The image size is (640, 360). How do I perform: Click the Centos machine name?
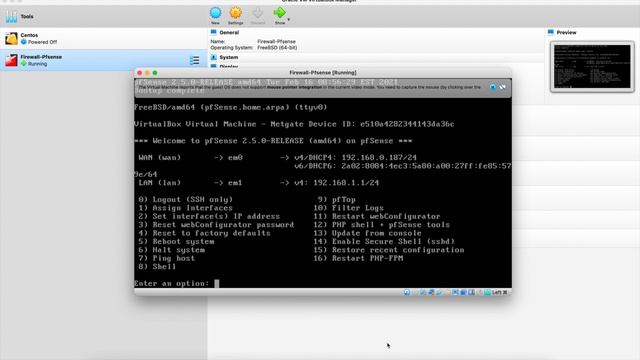29,35
